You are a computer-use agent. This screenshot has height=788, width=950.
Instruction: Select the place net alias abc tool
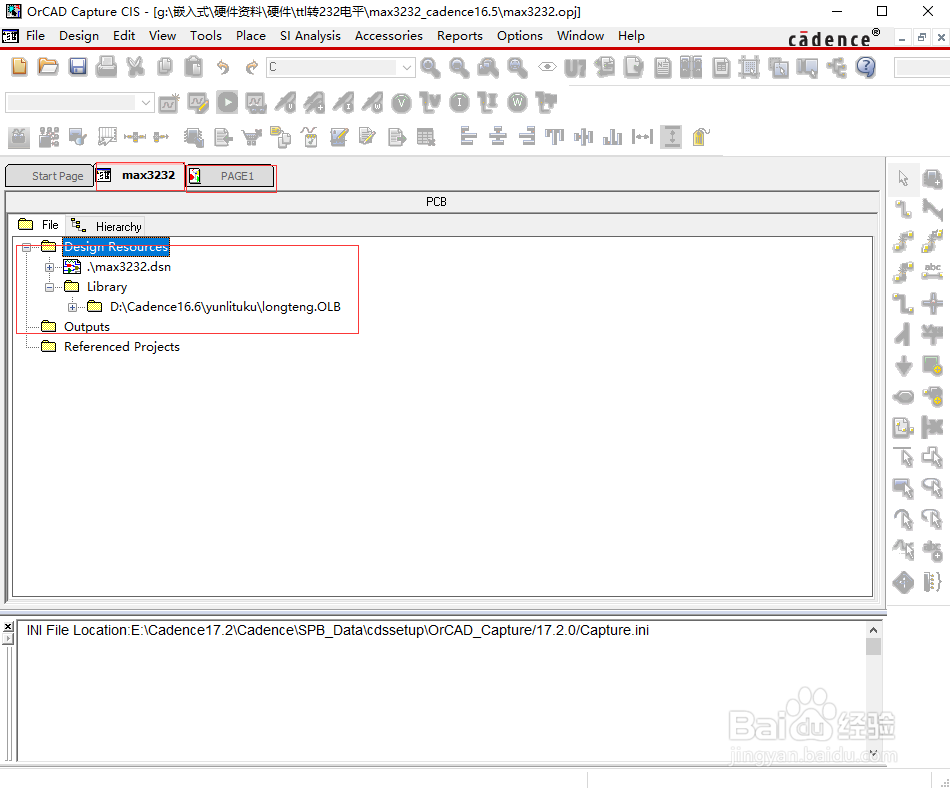[x=932, y=271]
